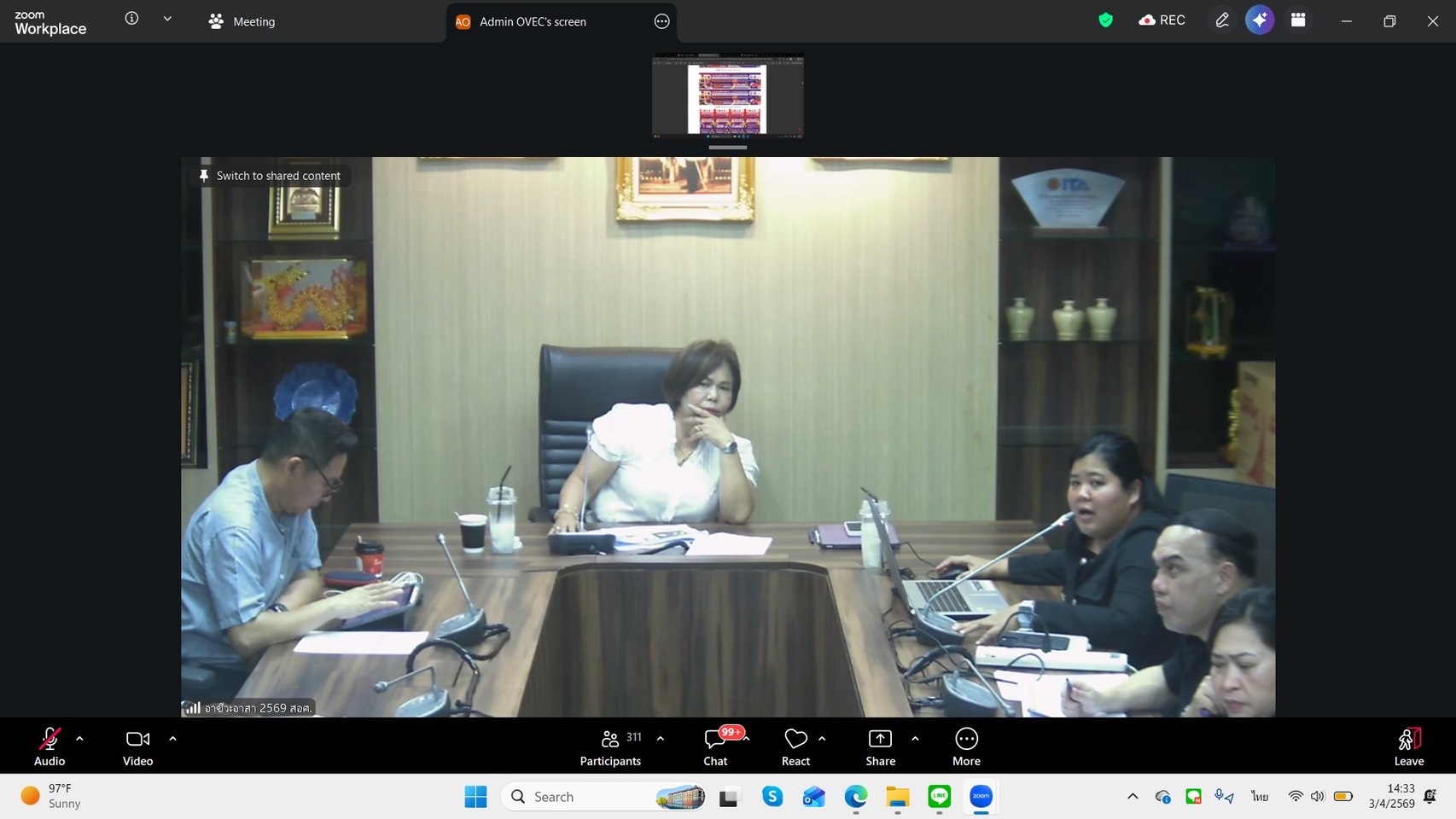The height and width of the screenshot is (819, 1456).
Task: Expand the Audio settings chevron
Action: [79, 739]
